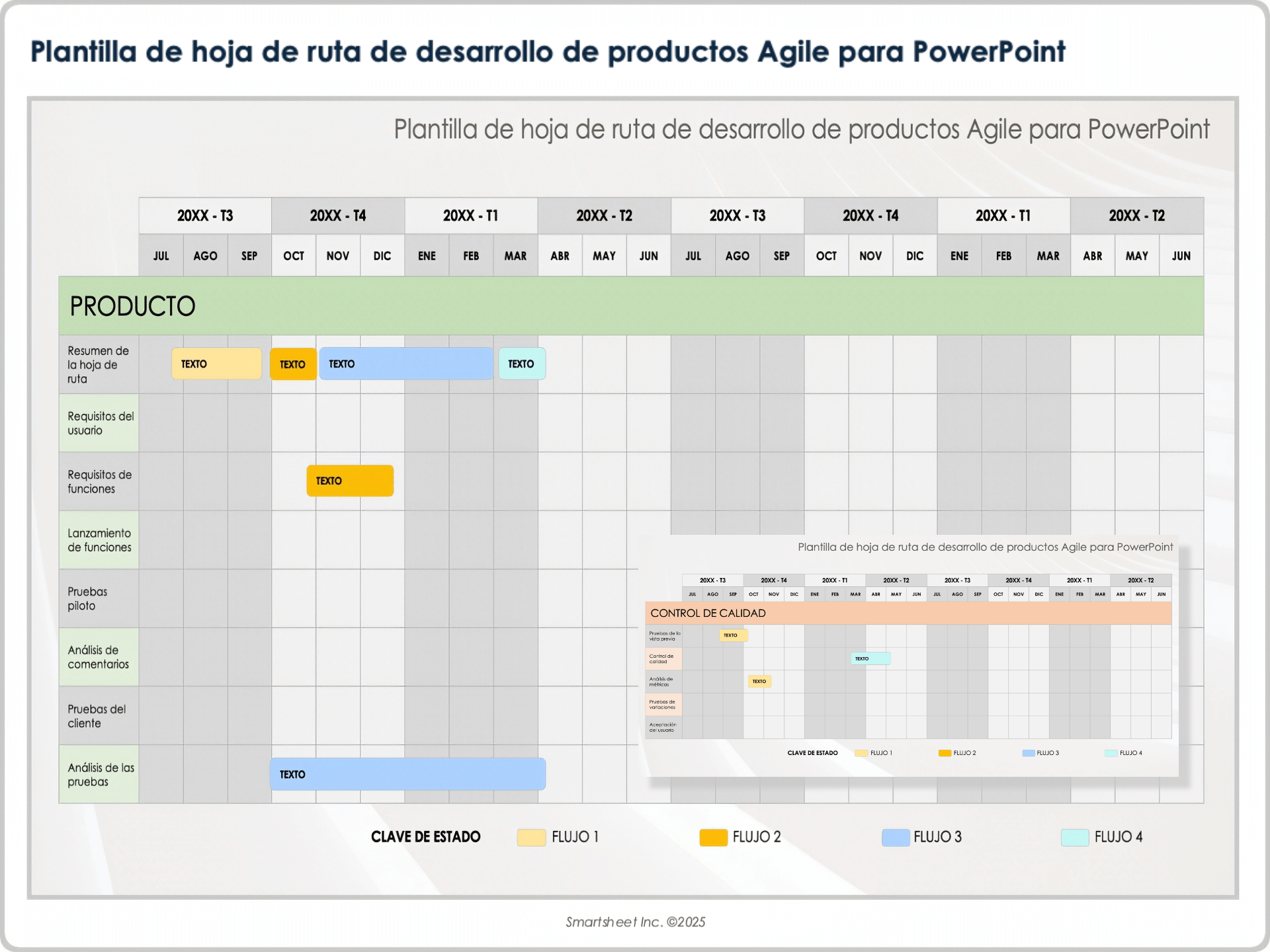Click the JUL month column header
Screen dimensions: 1270x952
tap(161, 255)
